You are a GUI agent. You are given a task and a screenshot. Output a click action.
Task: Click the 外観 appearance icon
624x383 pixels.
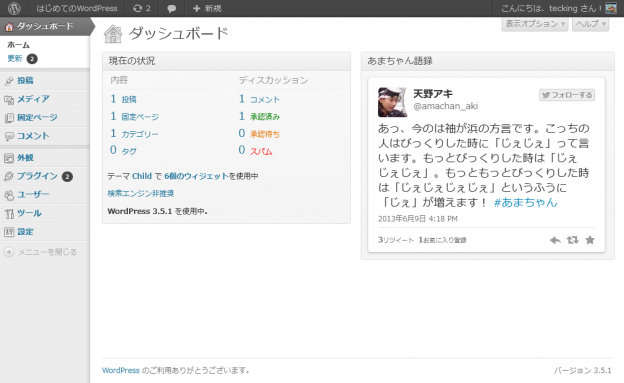[x=9, y=158]
